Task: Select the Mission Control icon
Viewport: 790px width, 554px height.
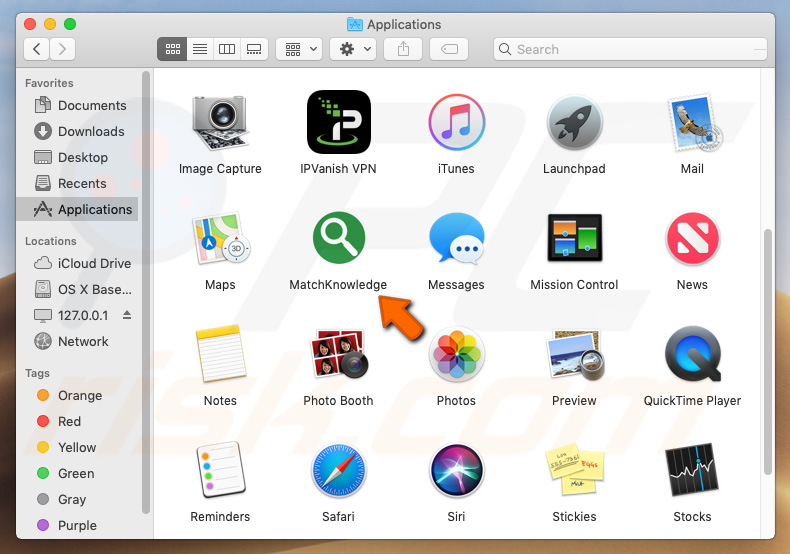Action: [x=574, y=238]
